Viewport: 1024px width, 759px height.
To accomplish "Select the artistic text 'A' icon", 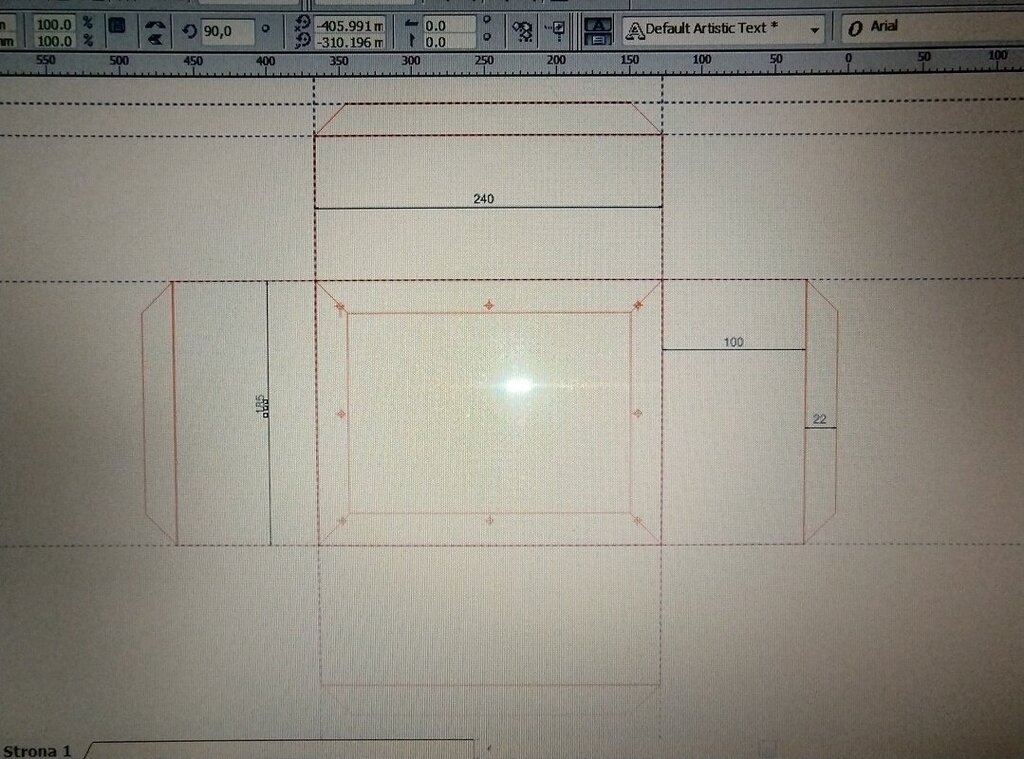I will [x=597, y=23].
